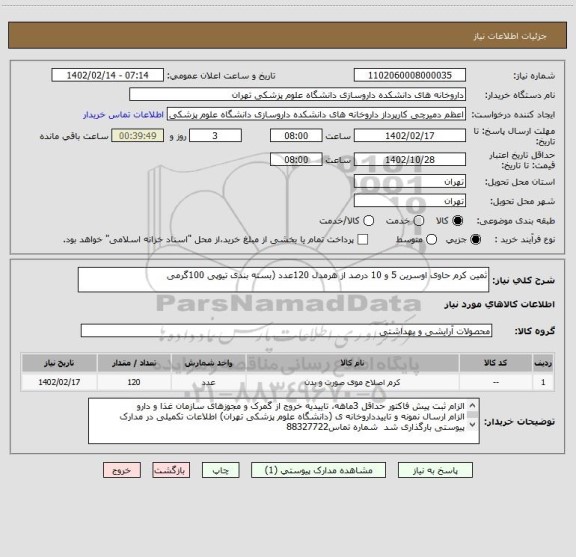Click the announcement date field 1402/02/14 - 07:14
Viewport: 576px width, 557px height.
pyautogui.click(x=108, y=75)
